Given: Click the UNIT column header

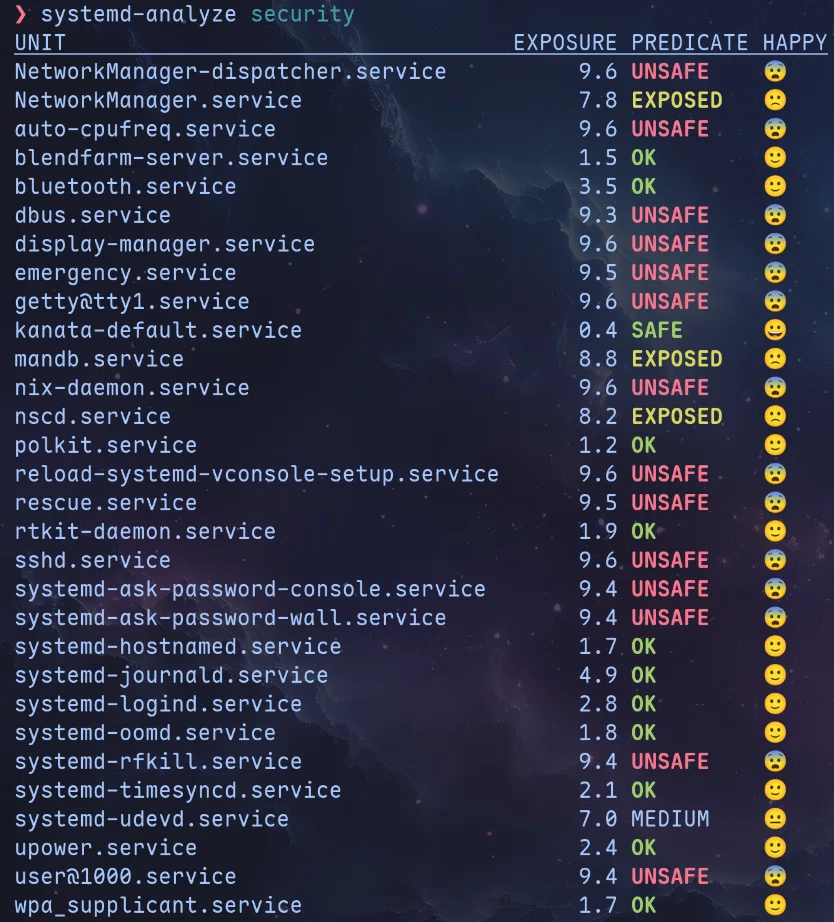Looking at the screenshot, I should pyautogui.click(x=40, y=43).
